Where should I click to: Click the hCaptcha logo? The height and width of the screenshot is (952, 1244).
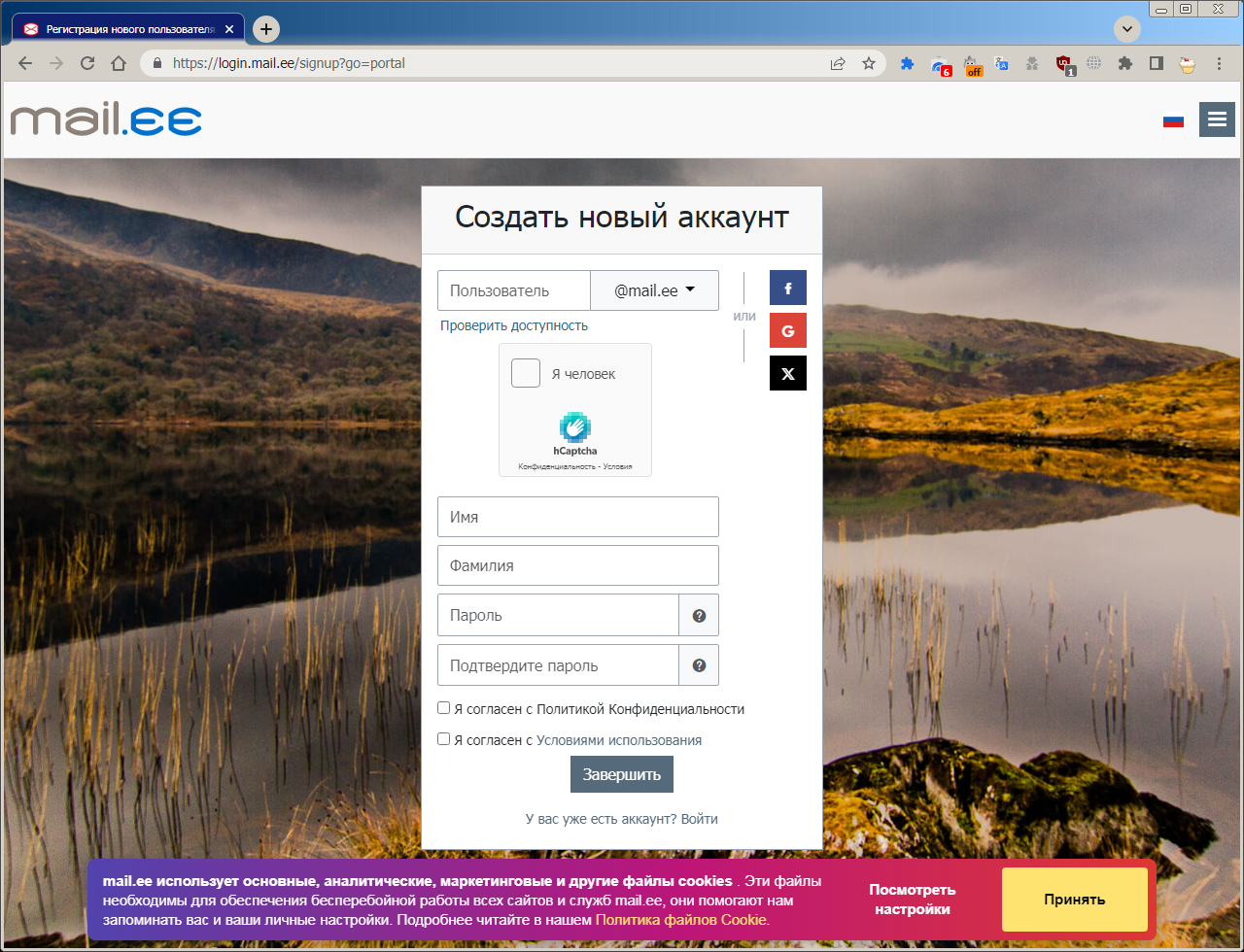tap(575, 427)
